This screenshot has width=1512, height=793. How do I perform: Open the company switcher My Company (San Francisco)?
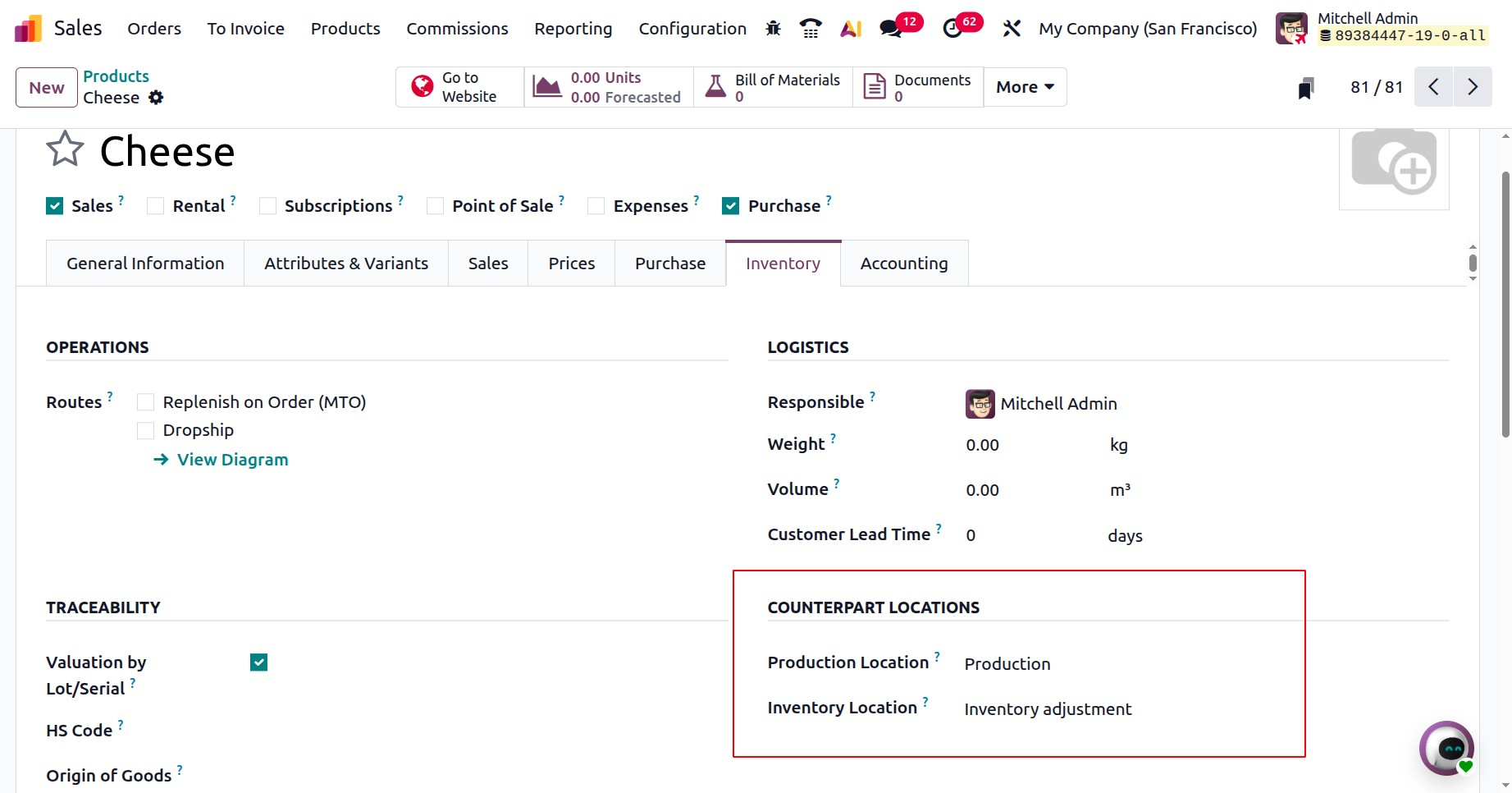tap(1147, 29)
